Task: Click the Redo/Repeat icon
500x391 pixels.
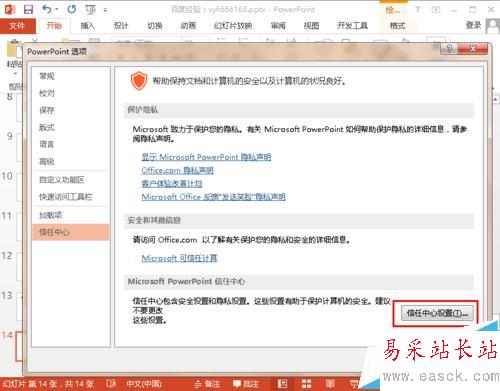Action: tap(72, 9)
